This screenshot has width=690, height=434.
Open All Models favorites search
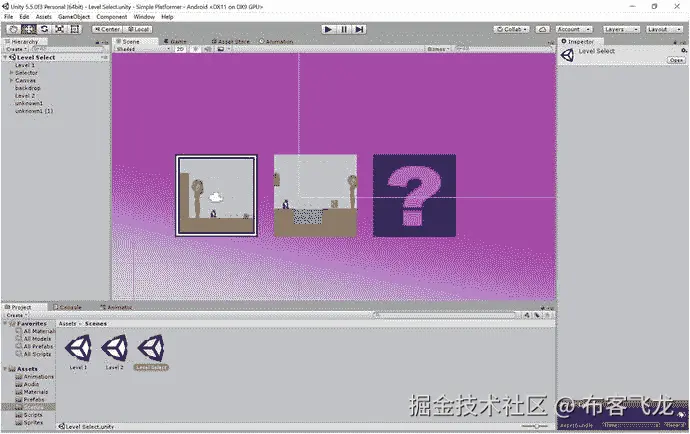click(33, 339)
